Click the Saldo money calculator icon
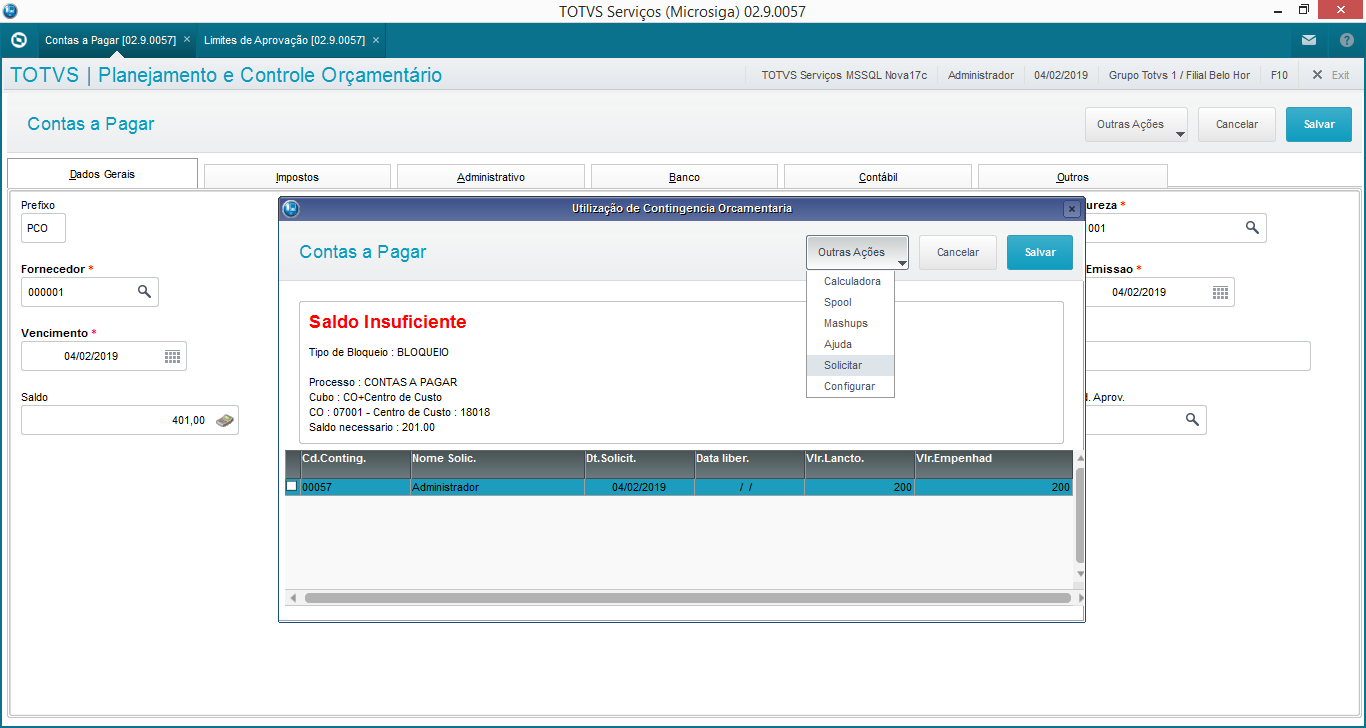This screenshot has width=1366, height=728. (226, 420)
